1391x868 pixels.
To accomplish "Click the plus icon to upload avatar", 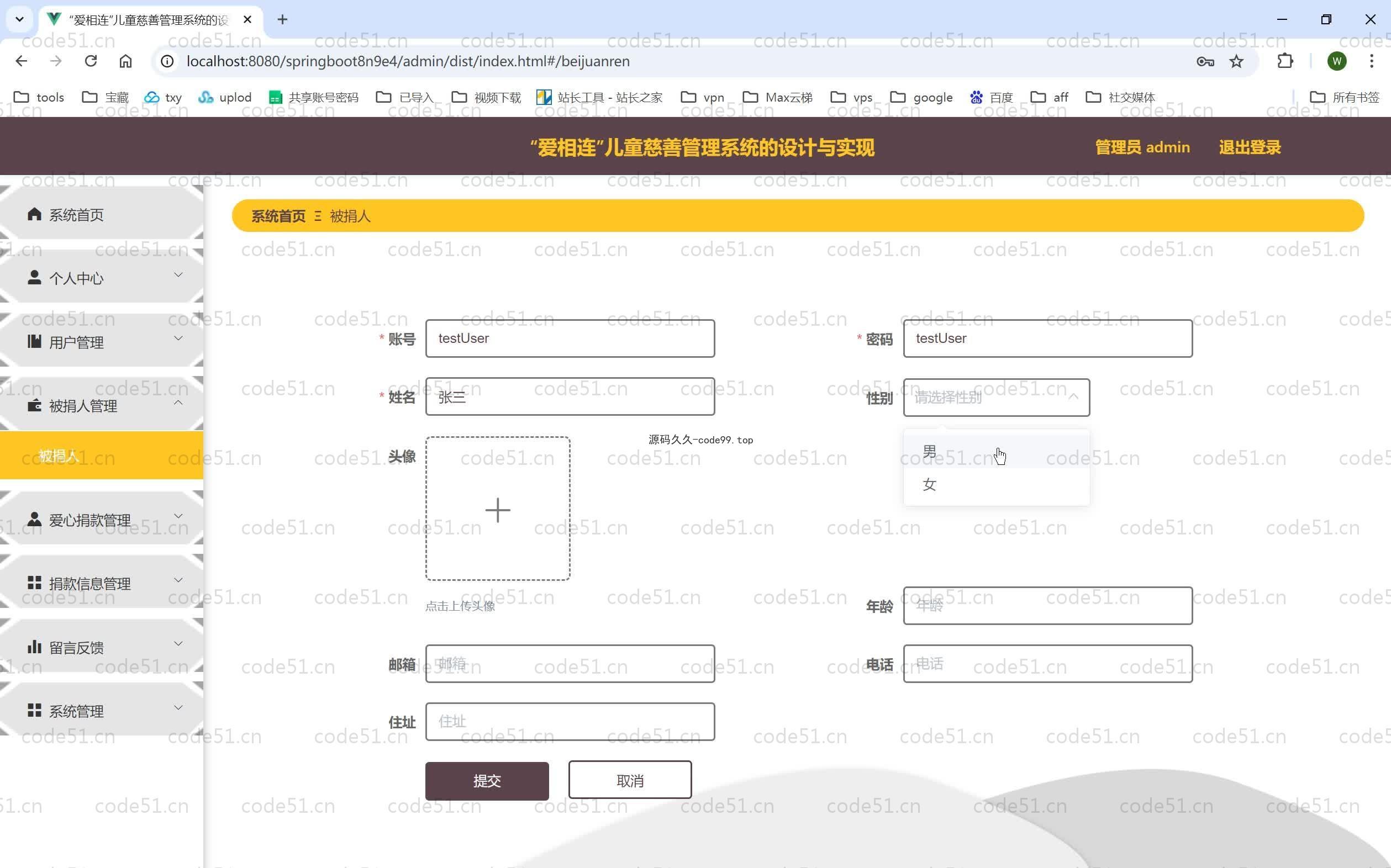I will tap(497, 510).
